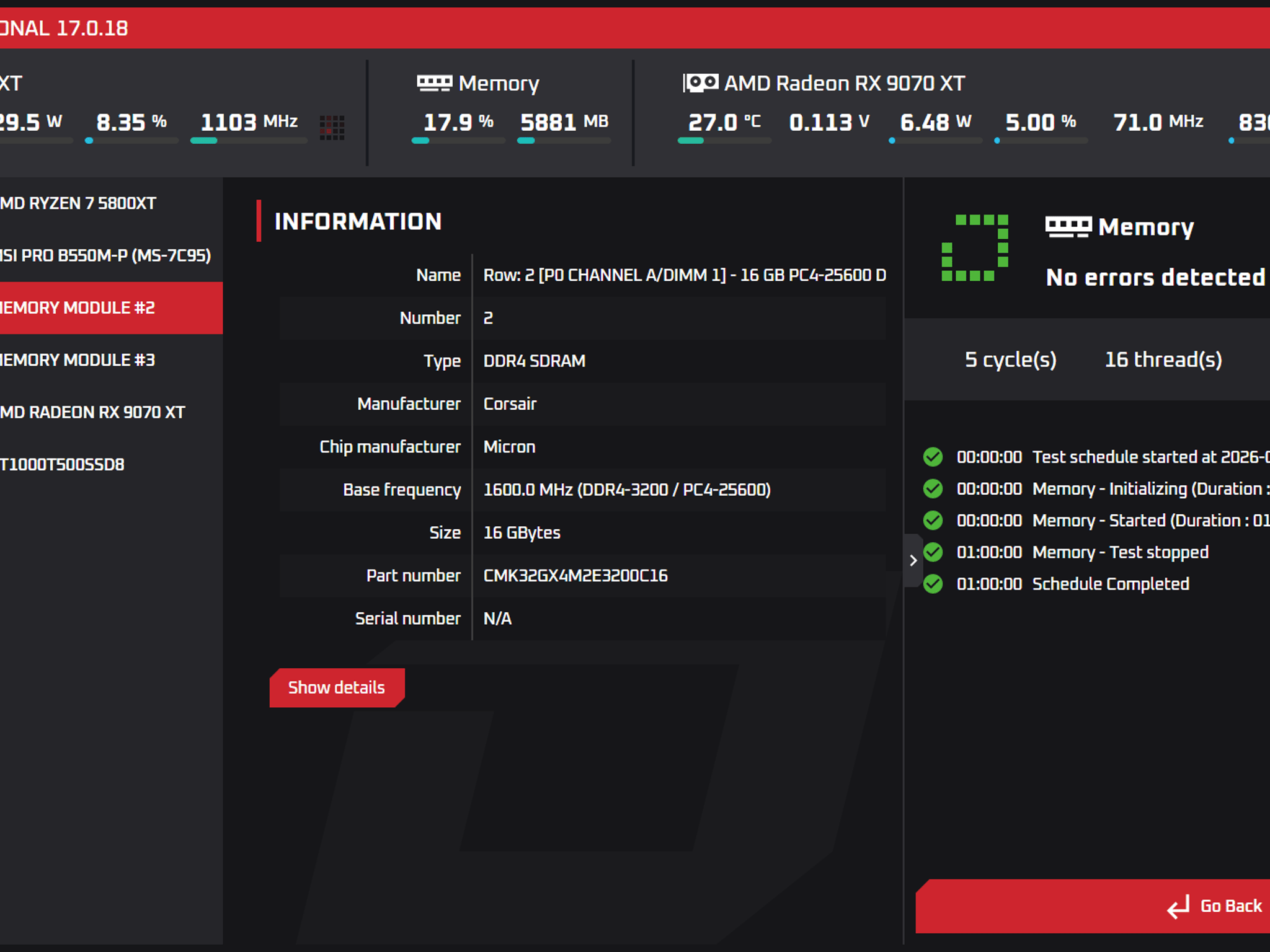
Task: Click the GPU 6.48 W power reading
Action: click(x=936, y=122)
